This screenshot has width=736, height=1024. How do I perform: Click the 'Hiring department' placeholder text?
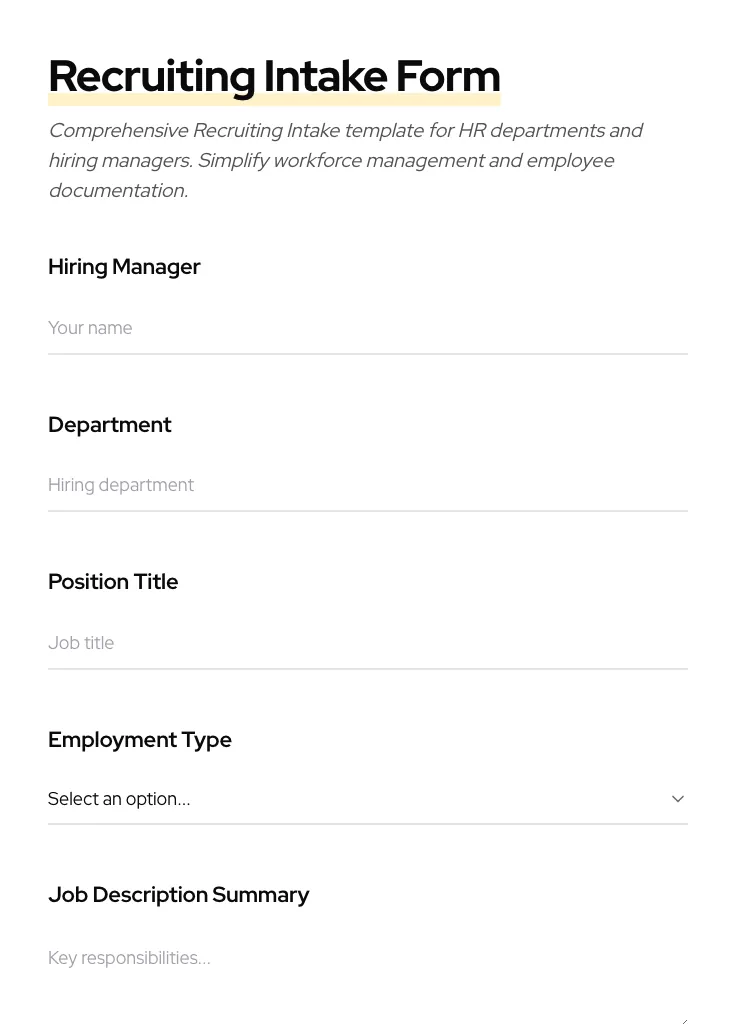121,485
